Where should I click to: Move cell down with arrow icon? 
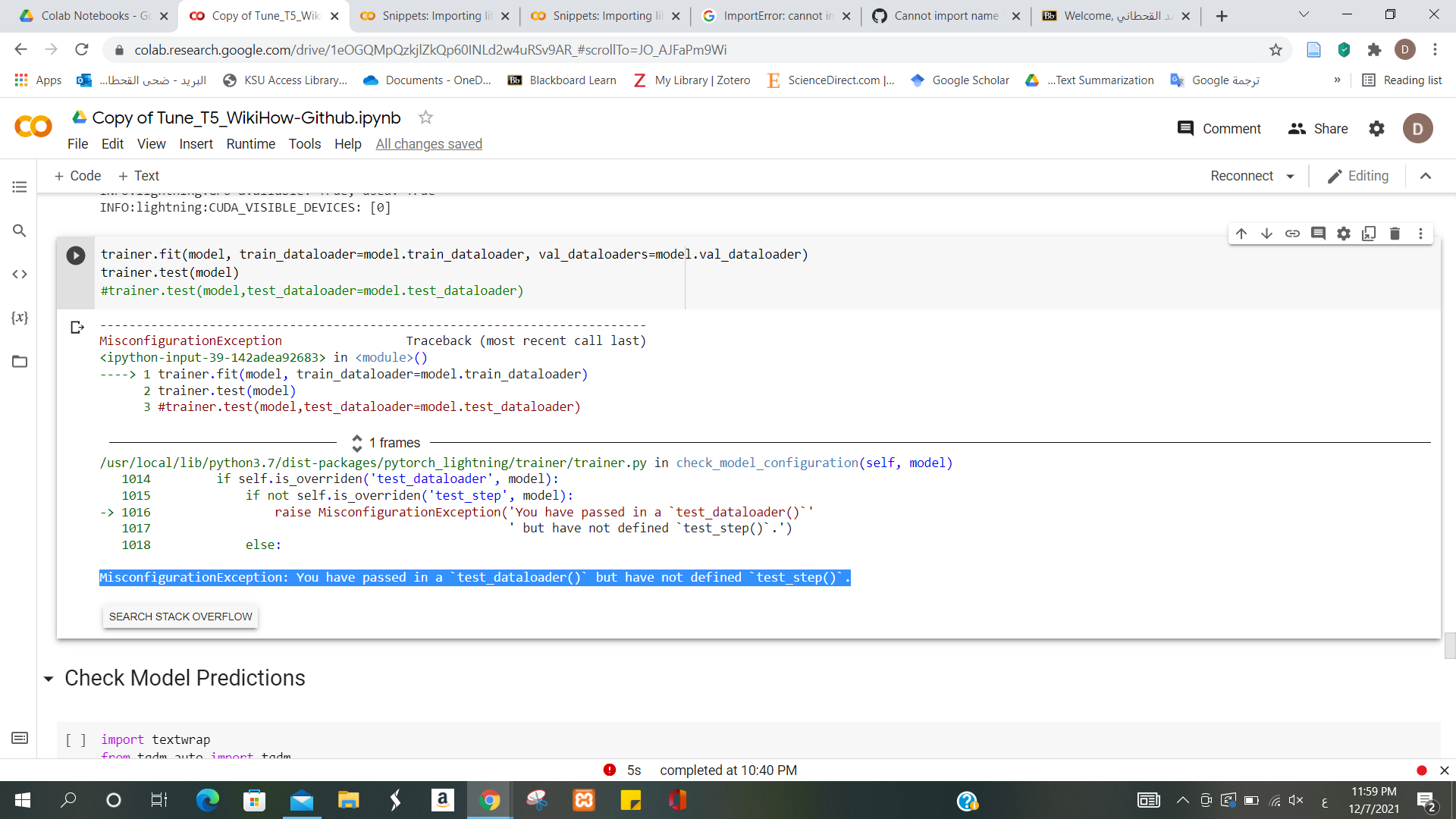pyautogui.click(x=1266, y=234)
